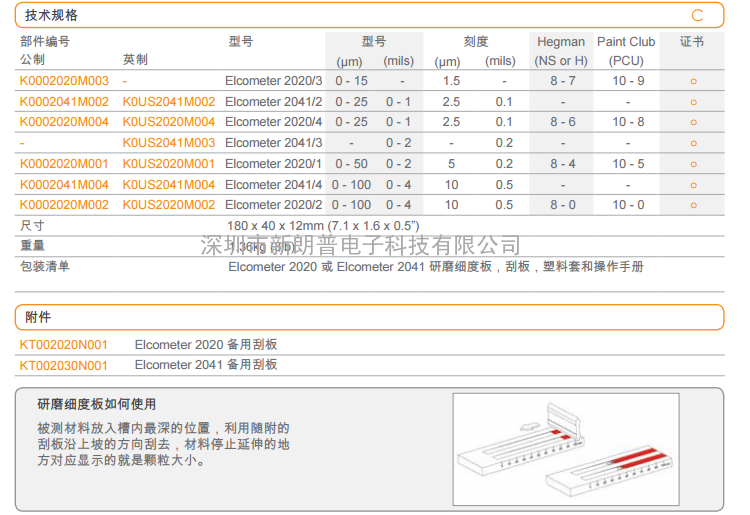Click graduation value 1.5

[x=451, y=81]
